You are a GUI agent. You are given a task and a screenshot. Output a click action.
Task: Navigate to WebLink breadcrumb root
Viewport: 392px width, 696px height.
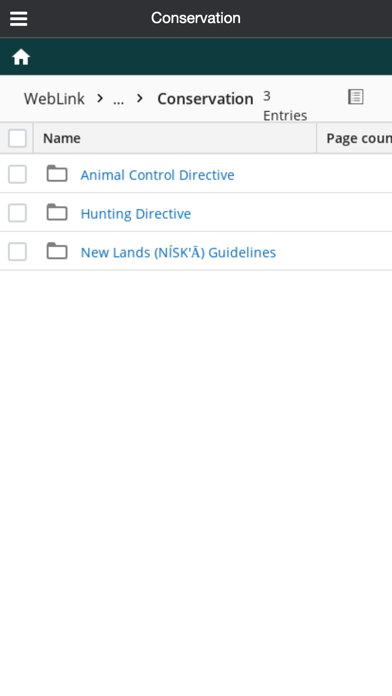pyautogui.click(x=54, y=99)
